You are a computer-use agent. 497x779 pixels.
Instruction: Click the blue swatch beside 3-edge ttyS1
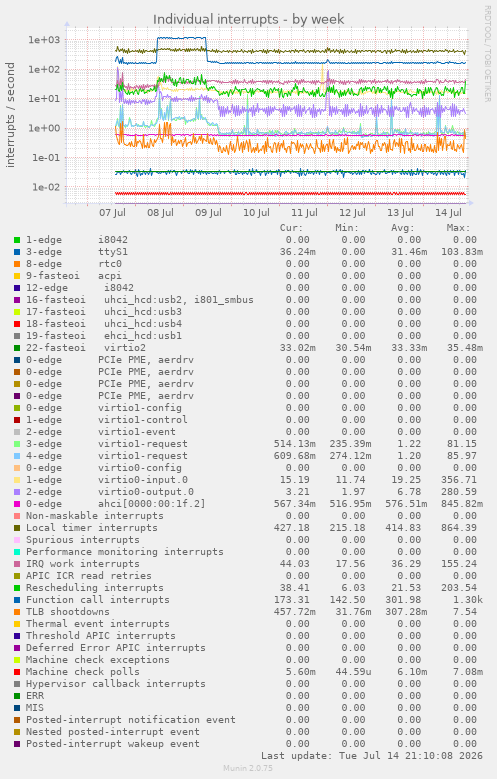pyautogui.click(x=17, y=252)
